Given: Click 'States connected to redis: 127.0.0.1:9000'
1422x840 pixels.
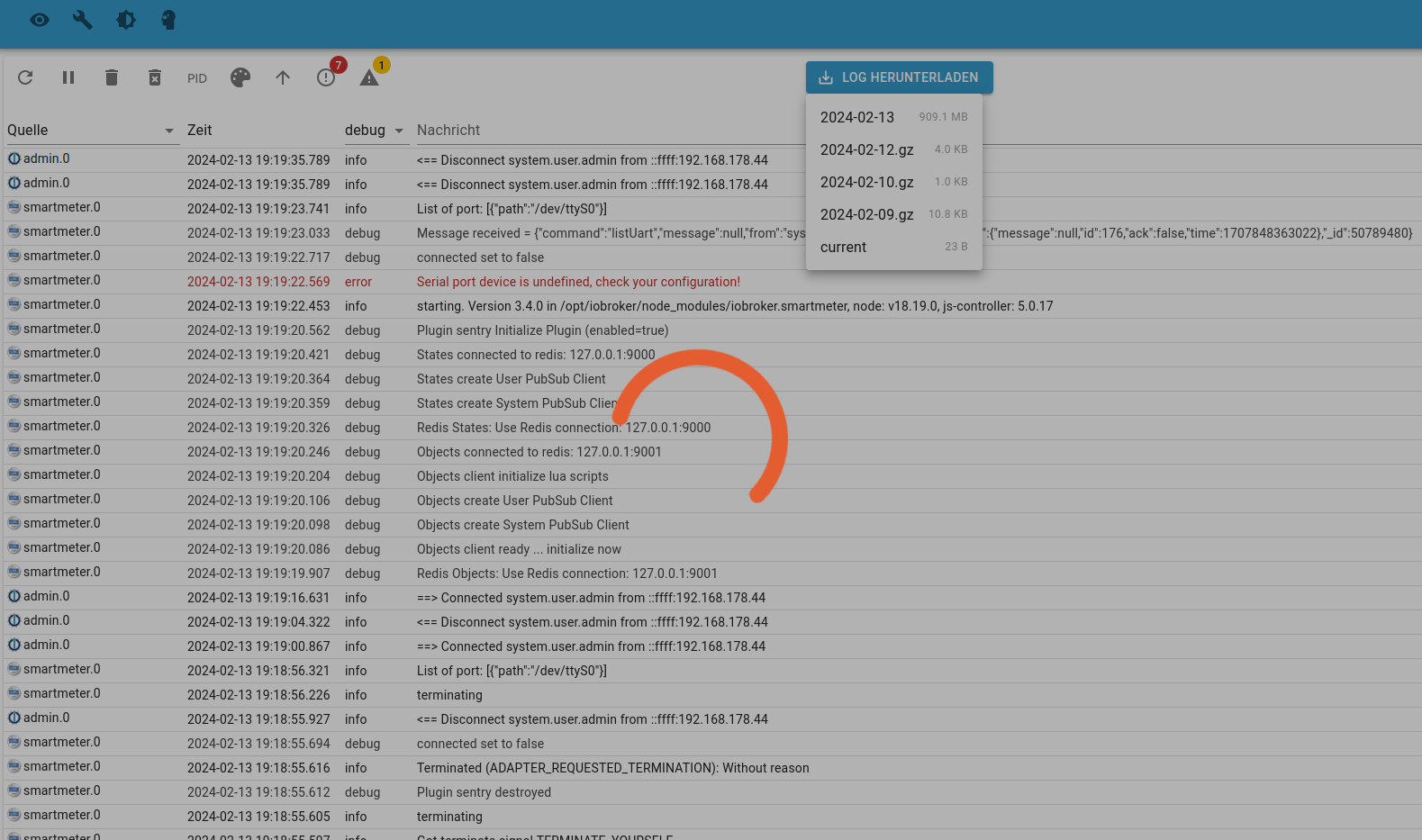Looking at the screenshot, I should [536, 355].
